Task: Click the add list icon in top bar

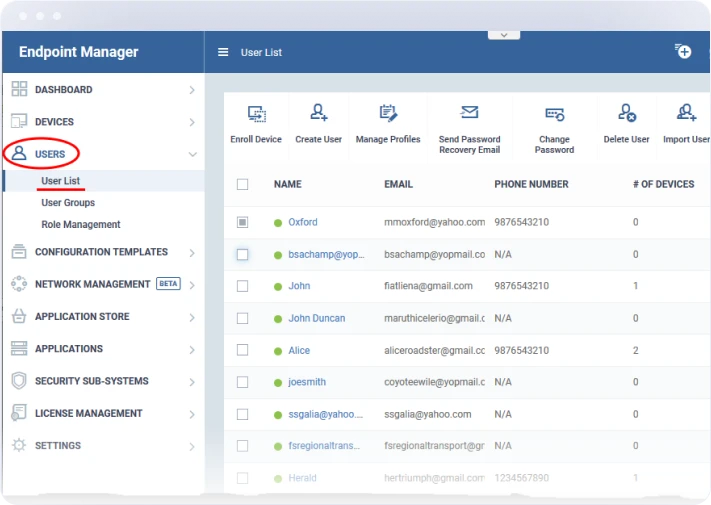Action: (683, 51)
